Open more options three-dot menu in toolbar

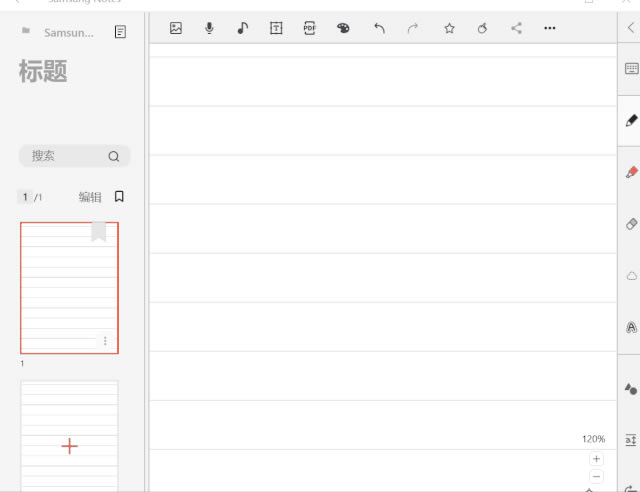tap(550, 28)
